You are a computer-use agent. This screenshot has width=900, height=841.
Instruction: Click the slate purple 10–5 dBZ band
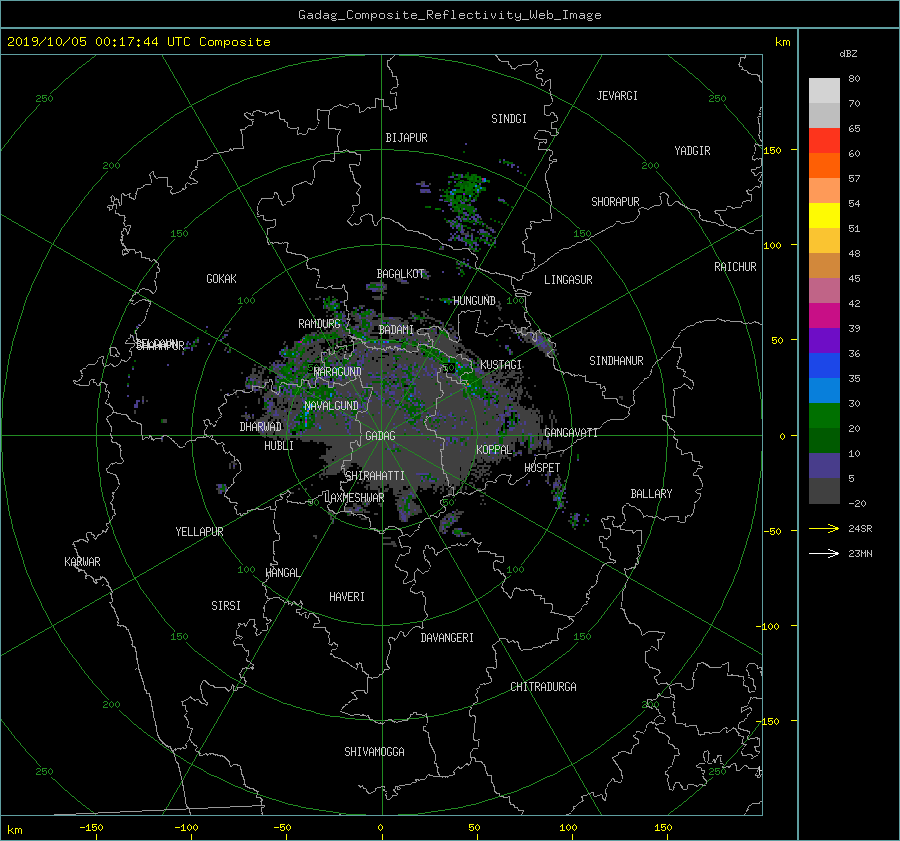tap(824, 466)
